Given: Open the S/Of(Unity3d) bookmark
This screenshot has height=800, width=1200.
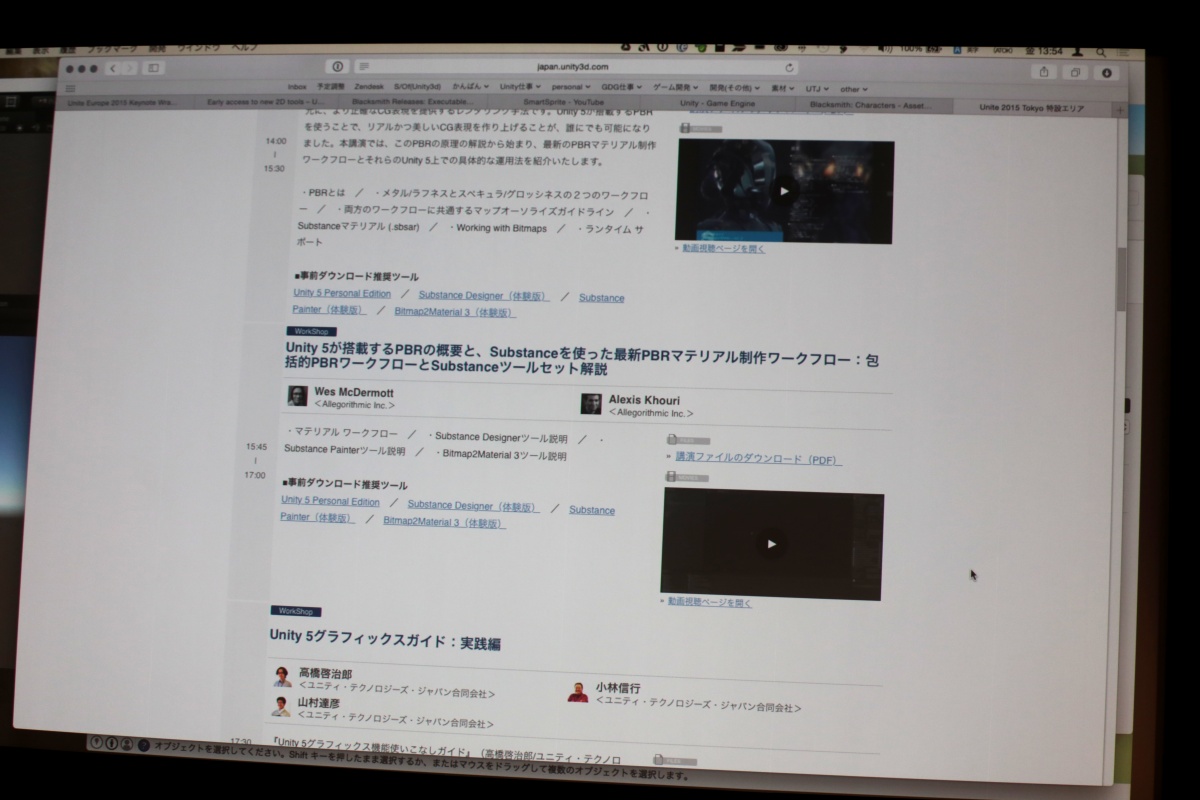Looking at the screenshot, I should click(x=417, y=87).
